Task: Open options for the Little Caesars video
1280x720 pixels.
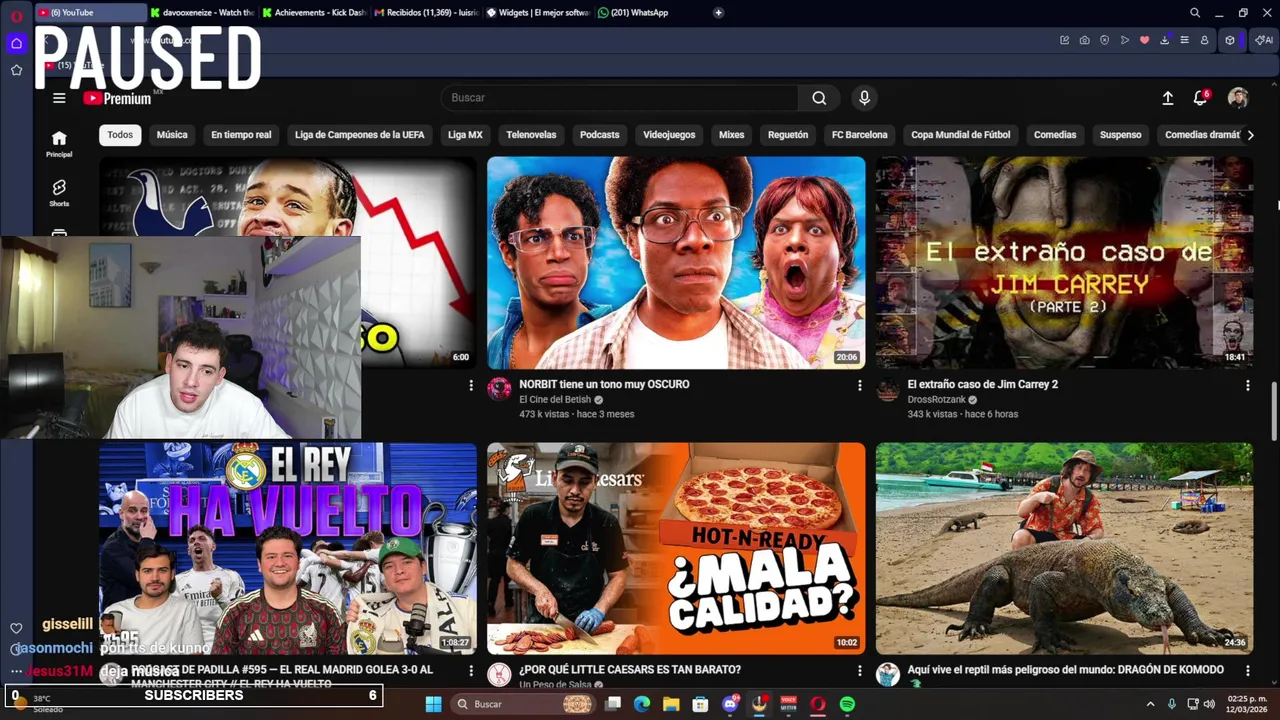Action: point(859,671)
